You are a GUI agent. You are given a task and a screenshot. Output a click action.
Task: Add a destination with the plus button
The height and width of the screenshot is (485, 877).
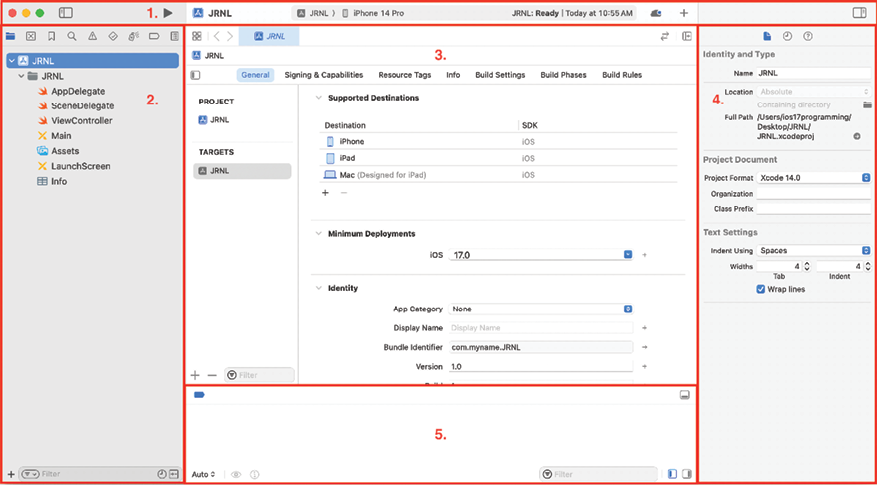tap(325, 193)
